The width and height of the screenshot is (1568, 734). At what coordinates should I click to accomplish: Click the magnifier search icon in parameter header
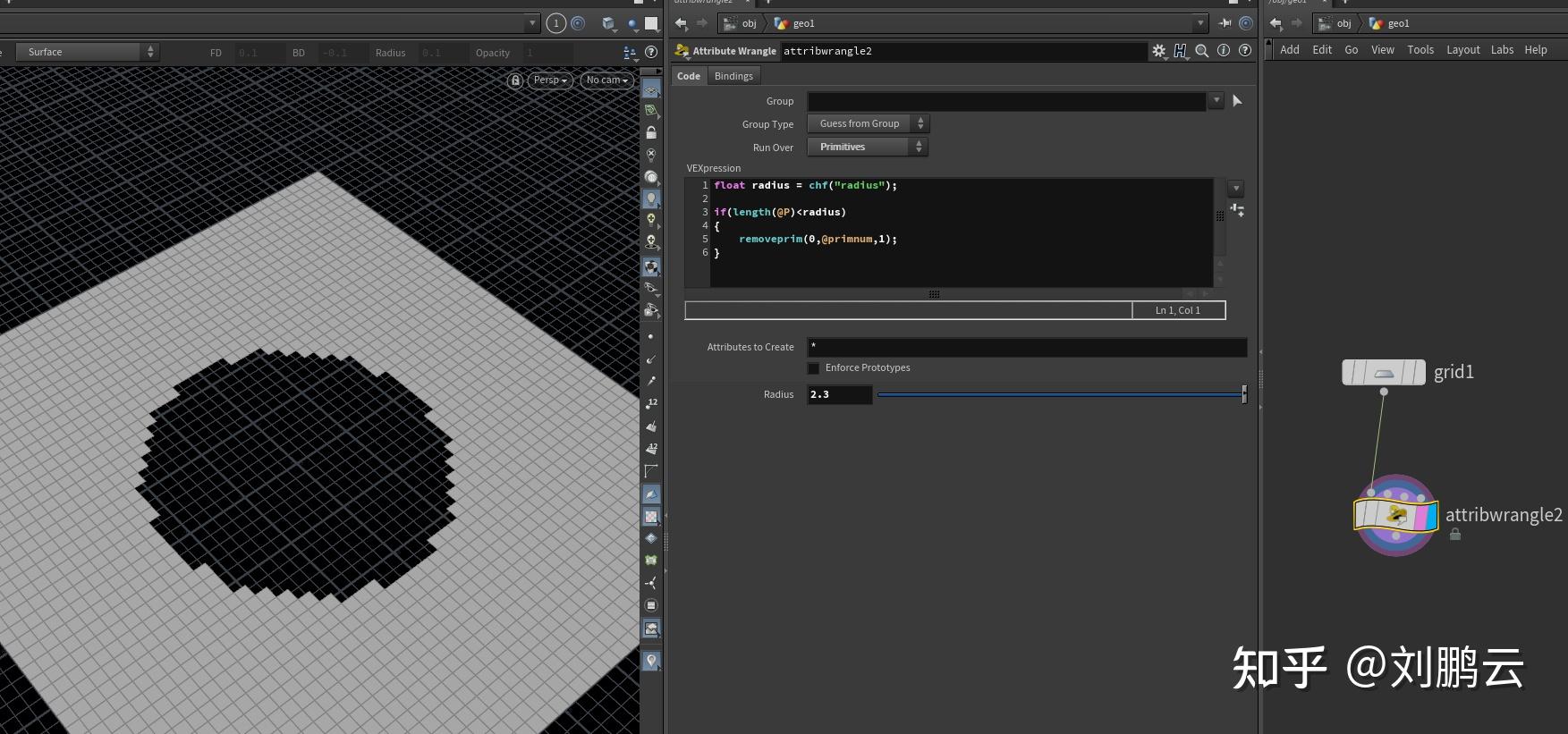pyautogui.click(x=1202, y=51)
